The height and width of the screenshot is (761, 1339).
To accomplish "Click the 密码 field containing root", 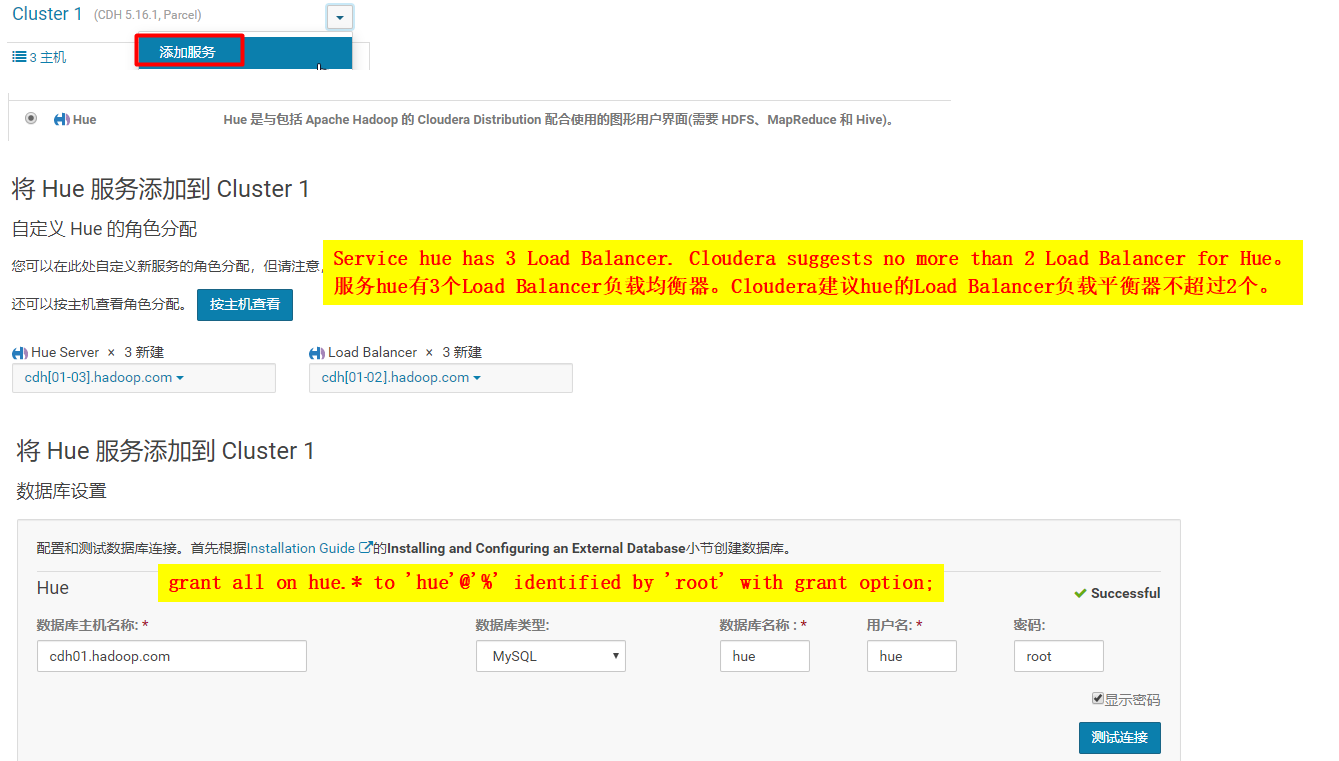I will [x=1058, y=657].
